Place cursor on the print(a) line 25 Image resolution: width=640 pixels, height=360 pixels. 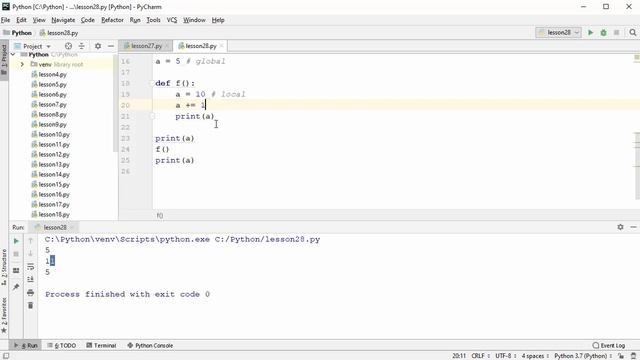pyautogui.click(x=175, y=160)
